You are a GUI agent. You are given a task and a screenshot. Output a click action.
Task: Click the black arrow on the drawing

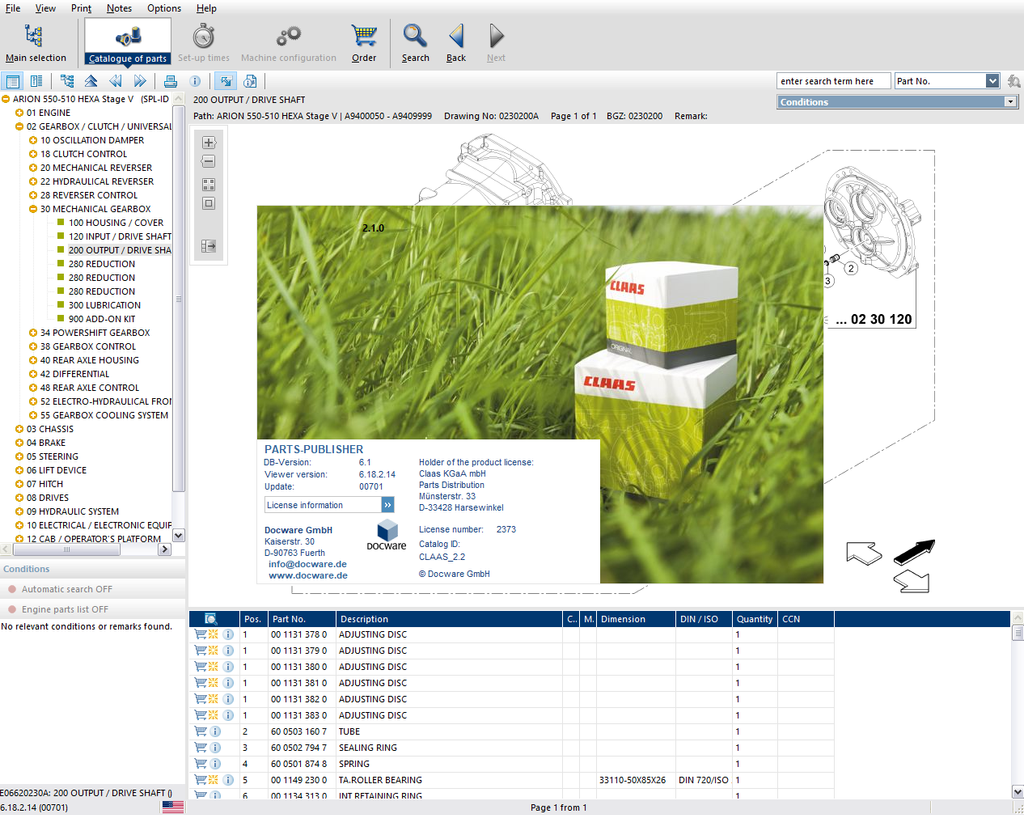[914, 551]
